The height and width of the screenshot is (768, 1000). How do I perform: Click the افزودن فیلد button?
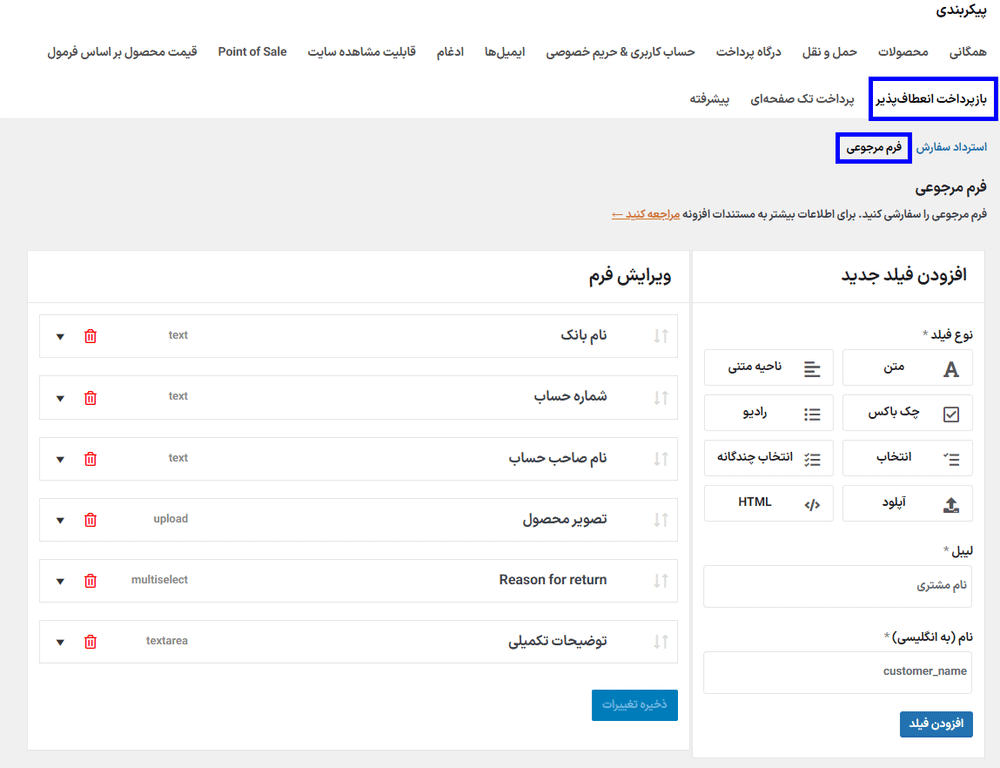(936, 724)
